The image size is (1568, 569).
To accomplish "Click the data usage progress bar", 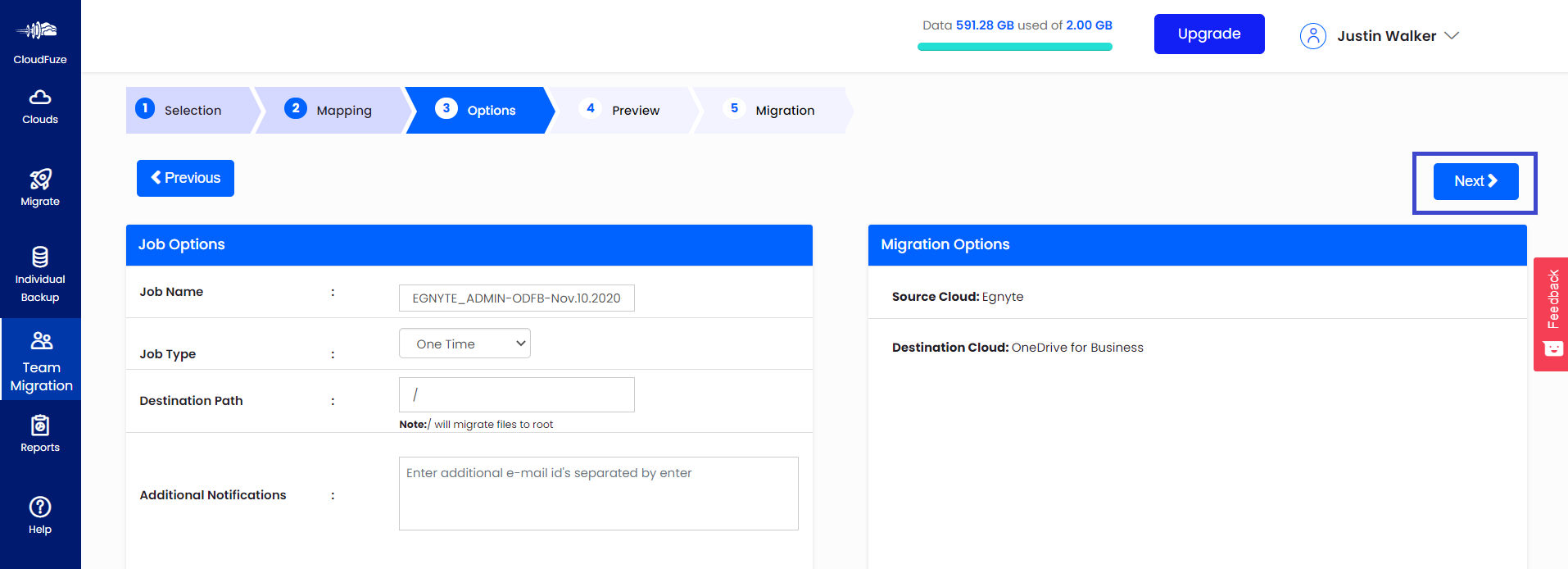I will tap(1015, 47).
